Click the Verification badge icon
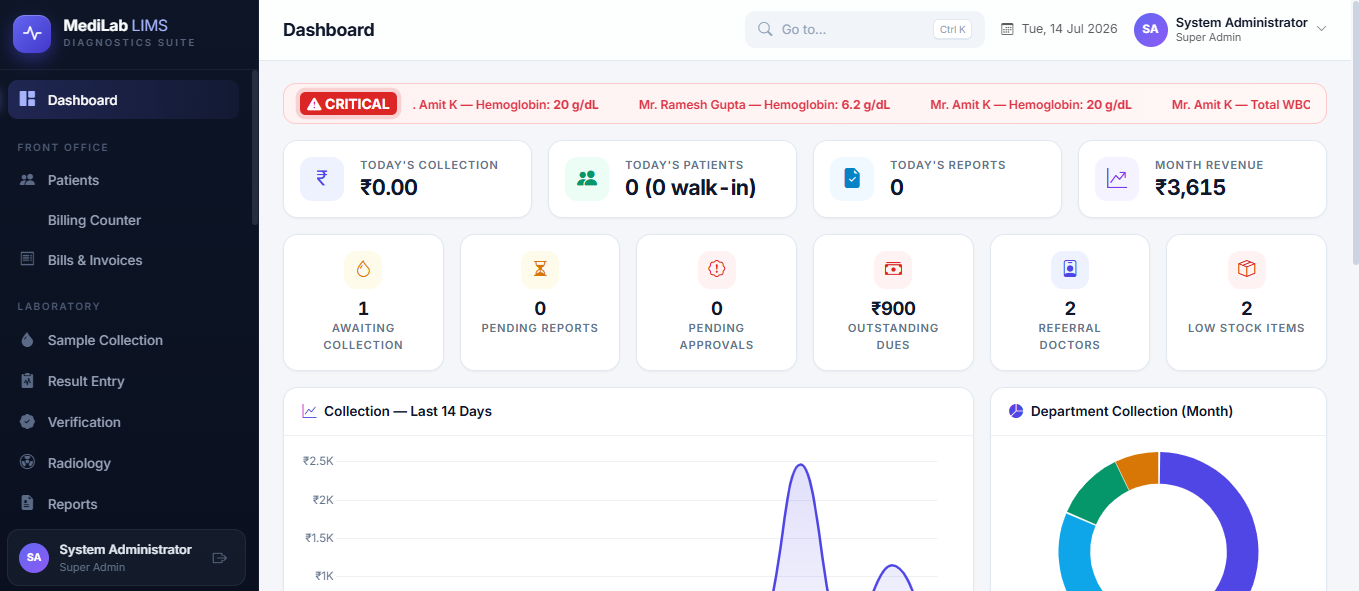 point(28,422)
